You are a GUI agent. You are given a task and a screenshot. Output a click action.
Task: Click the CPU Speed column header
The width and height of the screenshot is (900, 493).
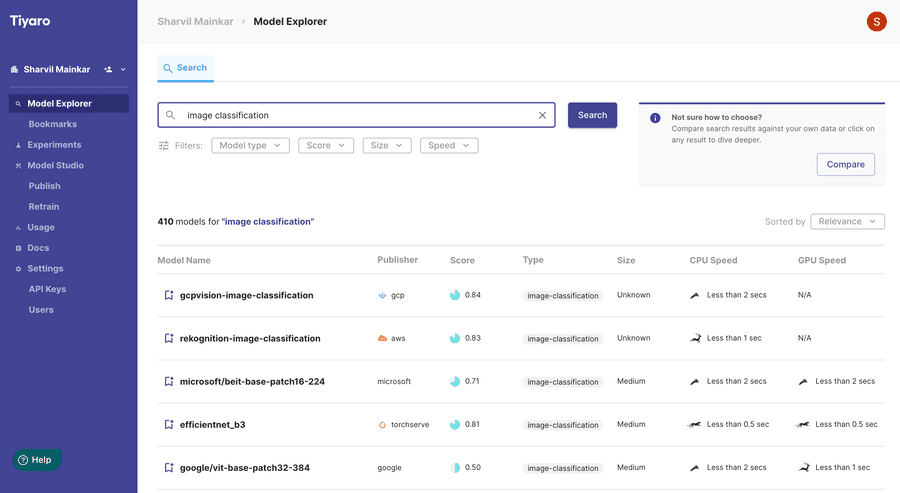coord(713,260)
